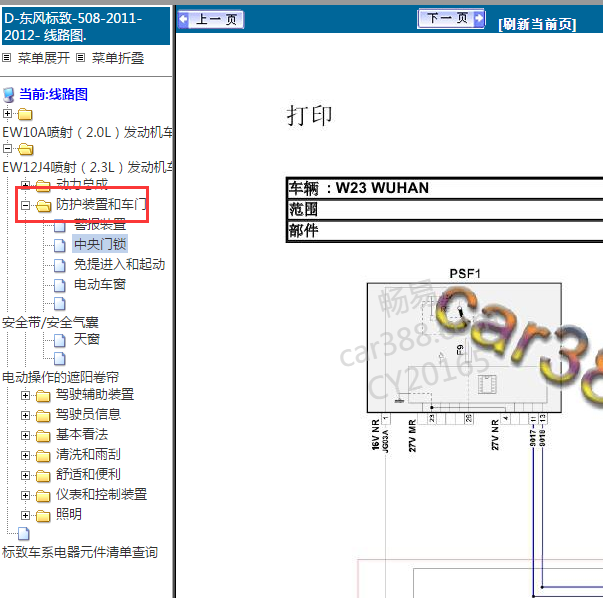The height and width of the screenshot is (598, 603).
Task: Open the 电动车窗 page
Action: tap(100, 284)
